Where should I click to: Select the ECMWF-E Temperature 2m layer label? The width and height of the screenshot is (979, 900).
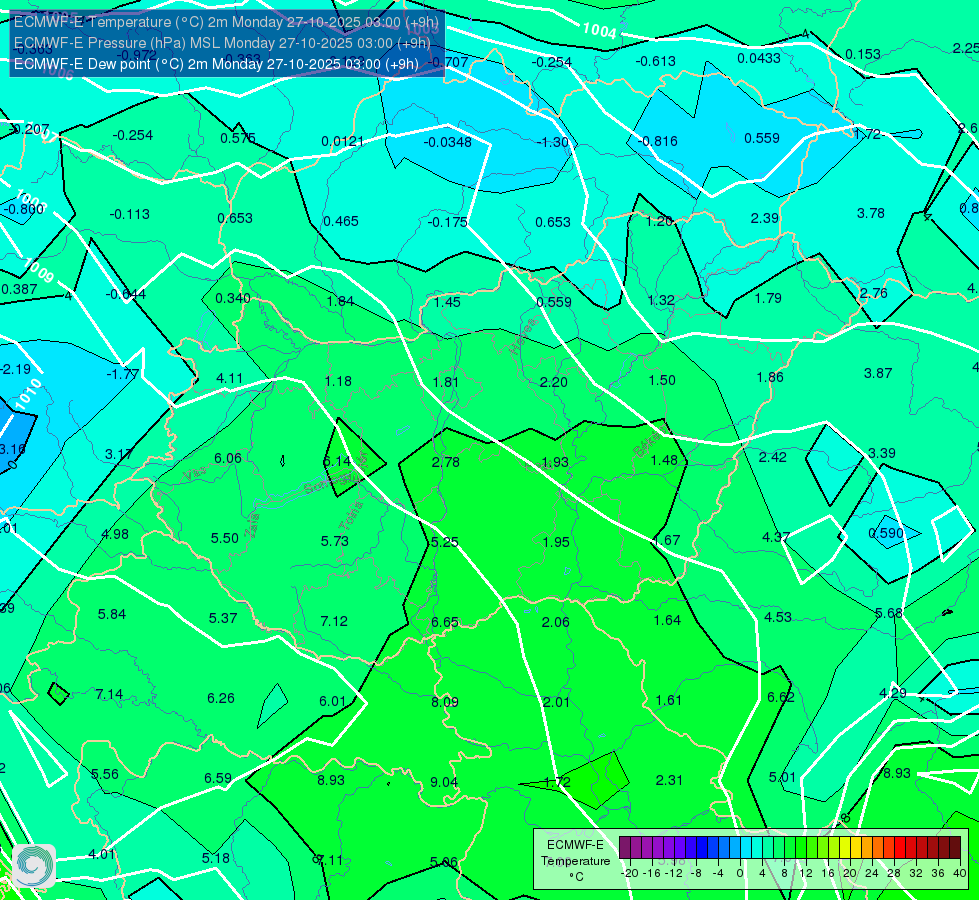click(226, 22)
